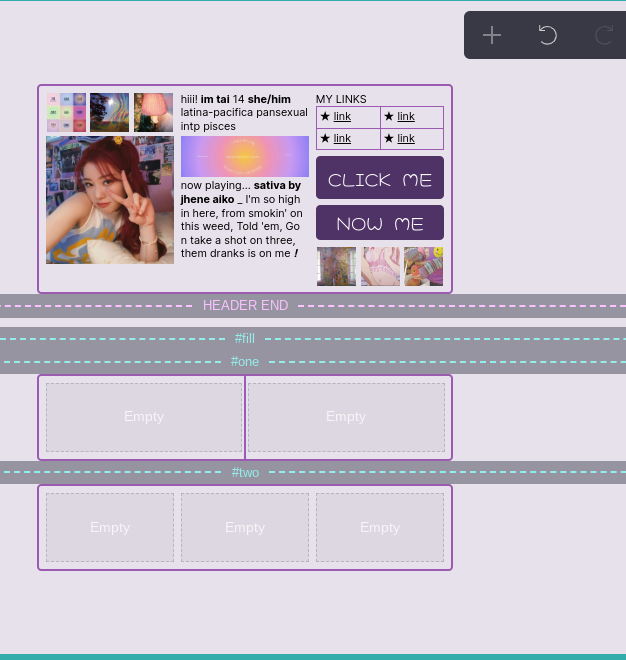Click the 'hiii! im tai 14 she/him' text
Image resolution: width=626 pixels, height=660 pixels.
(x=236, y=99)
